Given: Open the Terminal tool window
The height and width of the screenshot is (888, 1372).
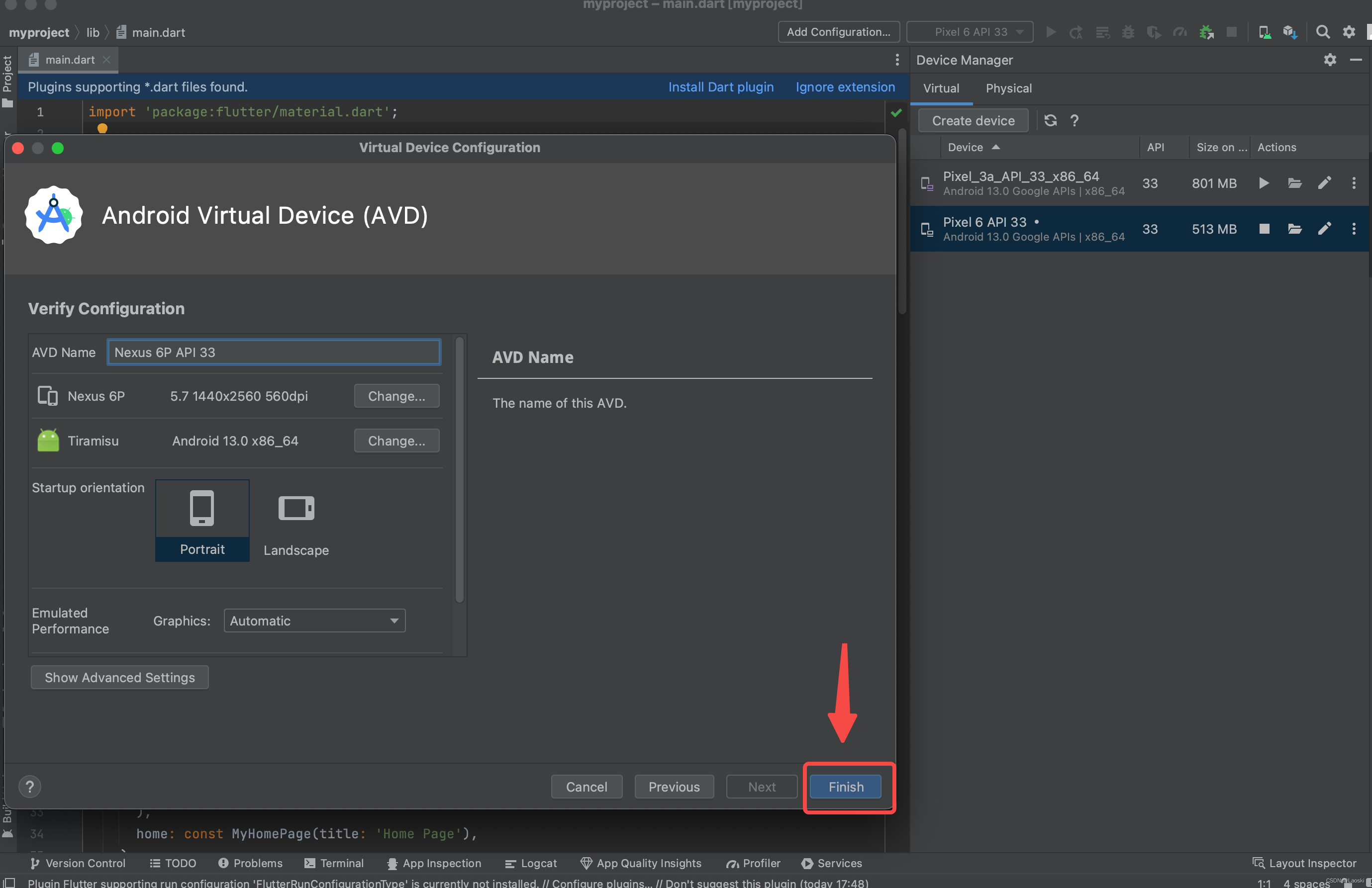Looking at the screenshot, I should pos(334,863).
